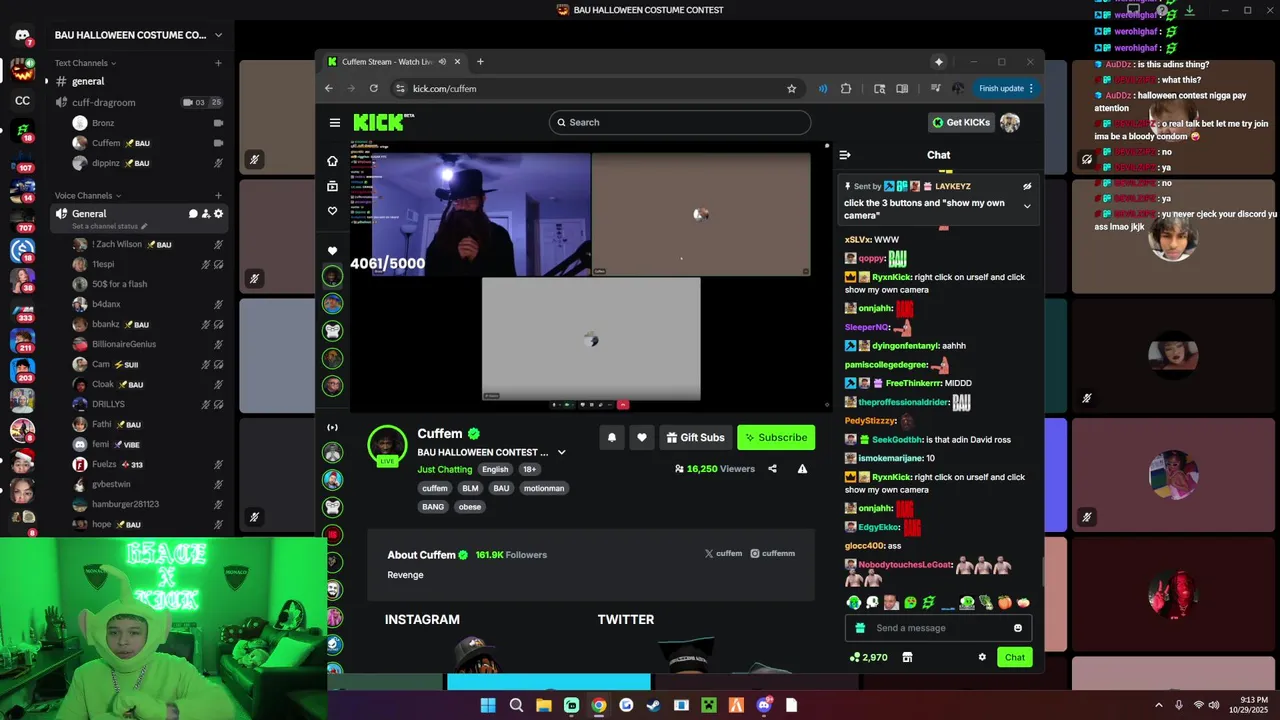Collapse the Voice Channels category
This screenshot has height=720, width=1280.
(88, 195)
